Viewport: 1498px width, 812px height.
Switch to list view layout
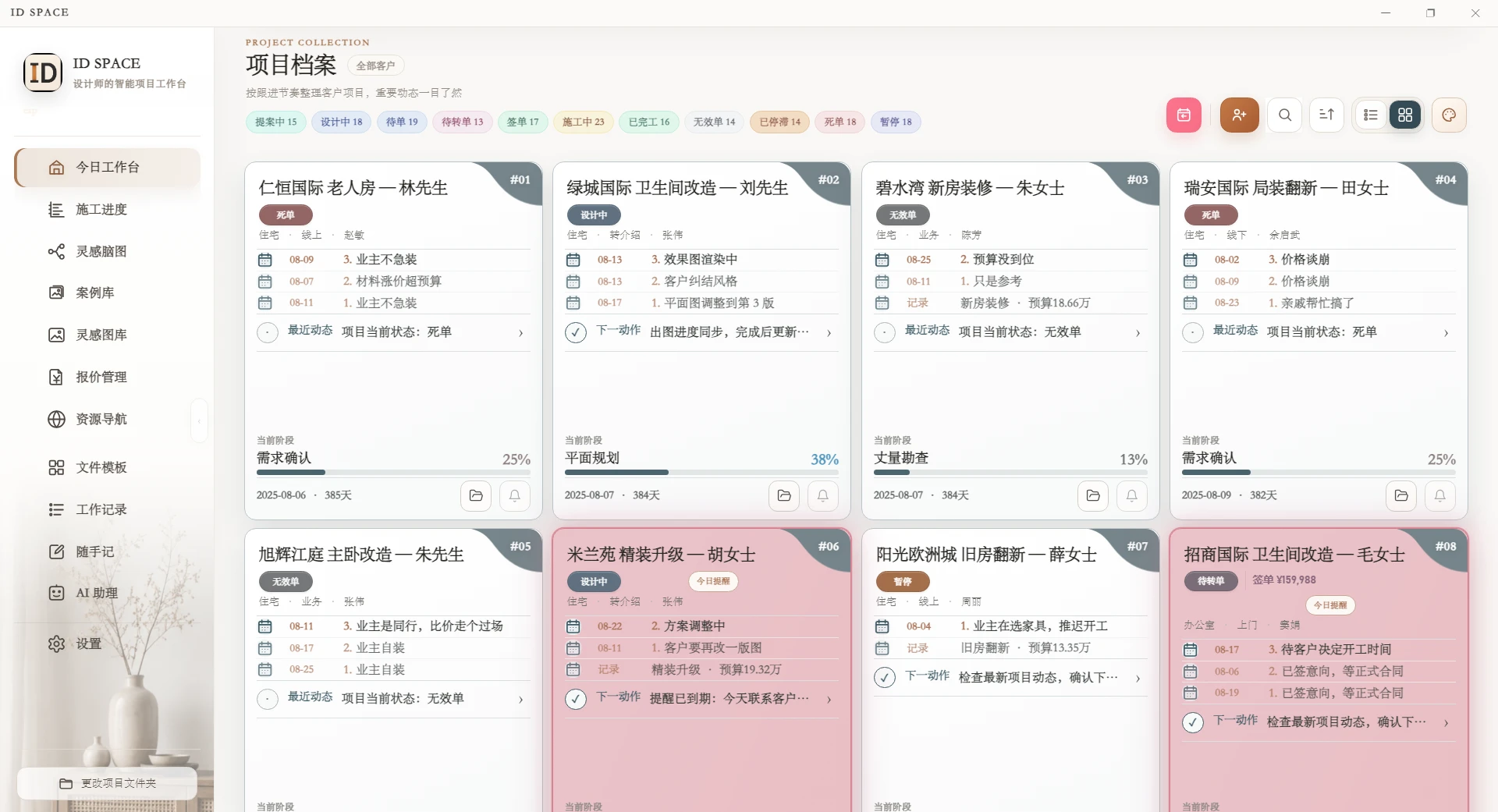click(x=1371, y=115)
